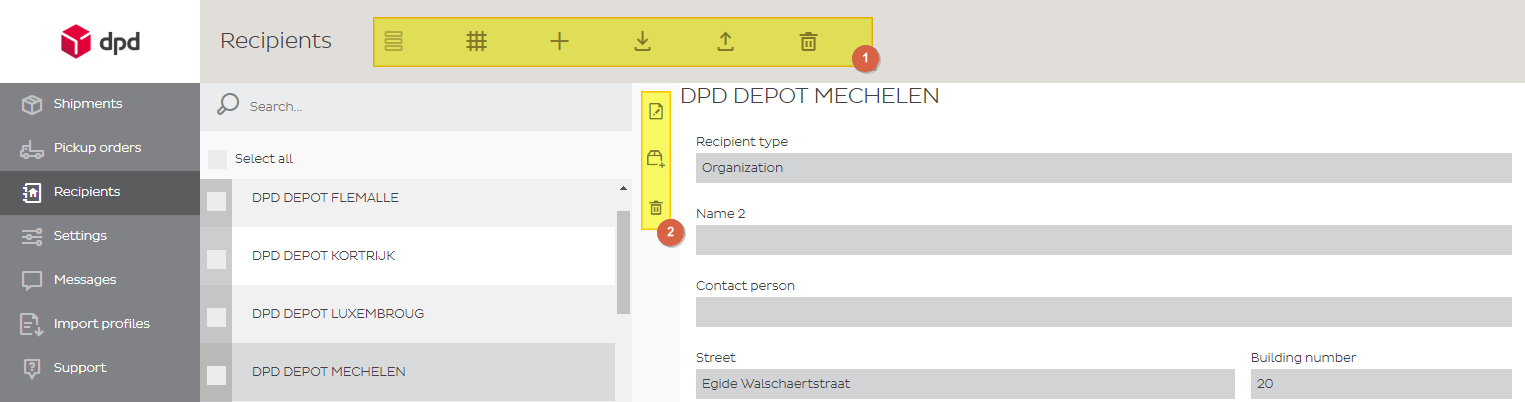
Task: Click the trash icon in top toolbar
Action: 808,41
